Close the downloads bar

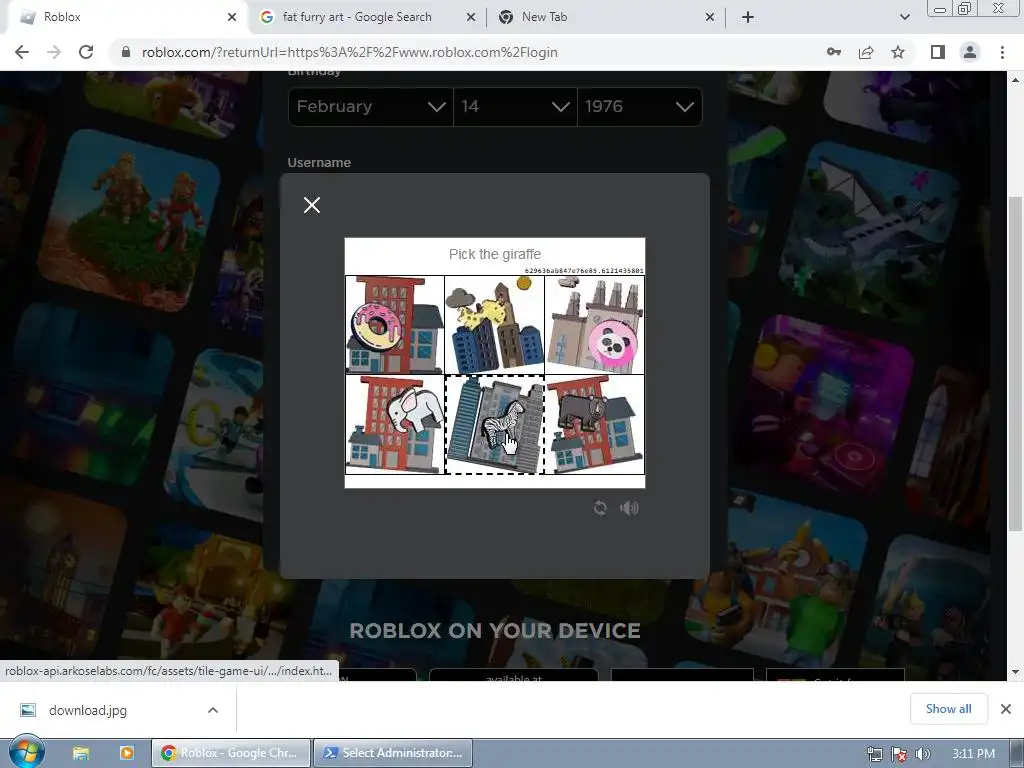[1006, 709]
